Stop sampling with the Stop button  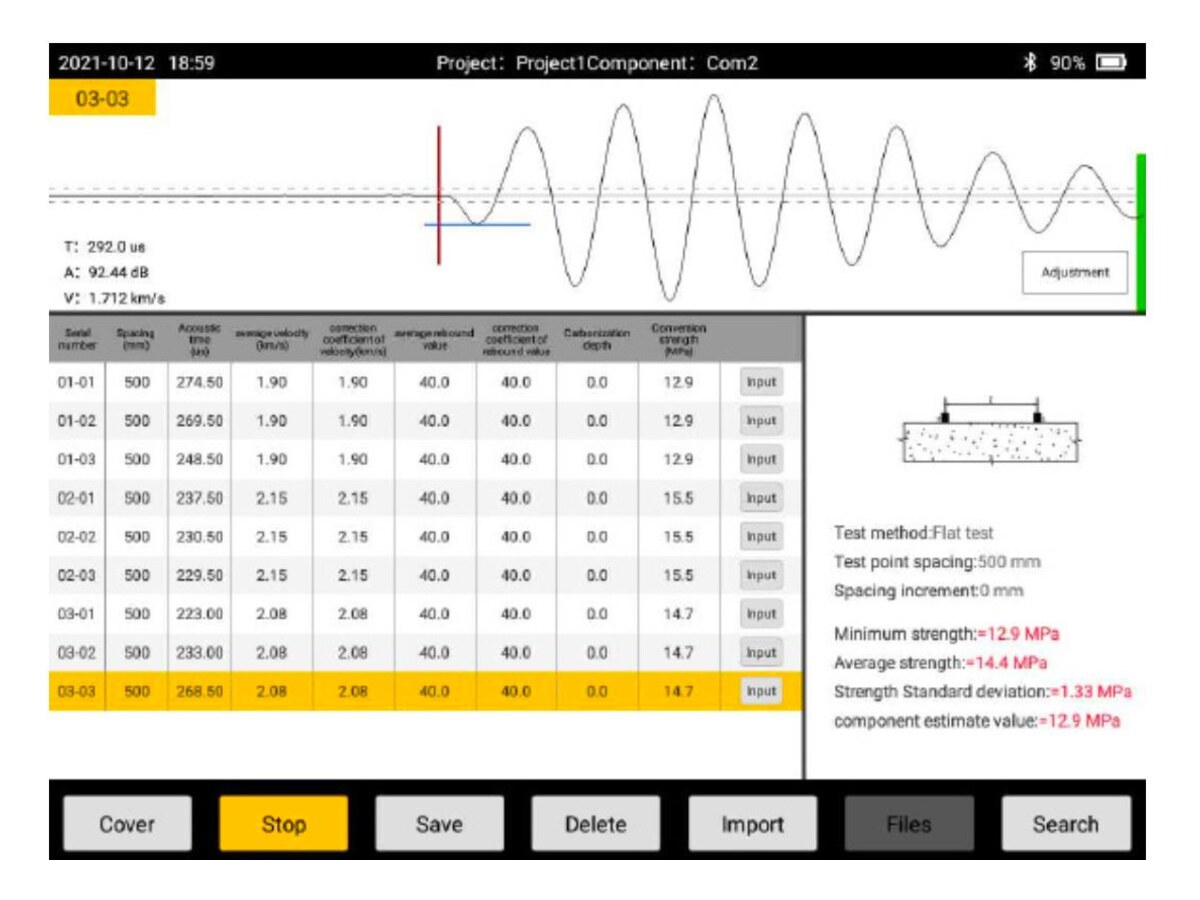(283, 824)
